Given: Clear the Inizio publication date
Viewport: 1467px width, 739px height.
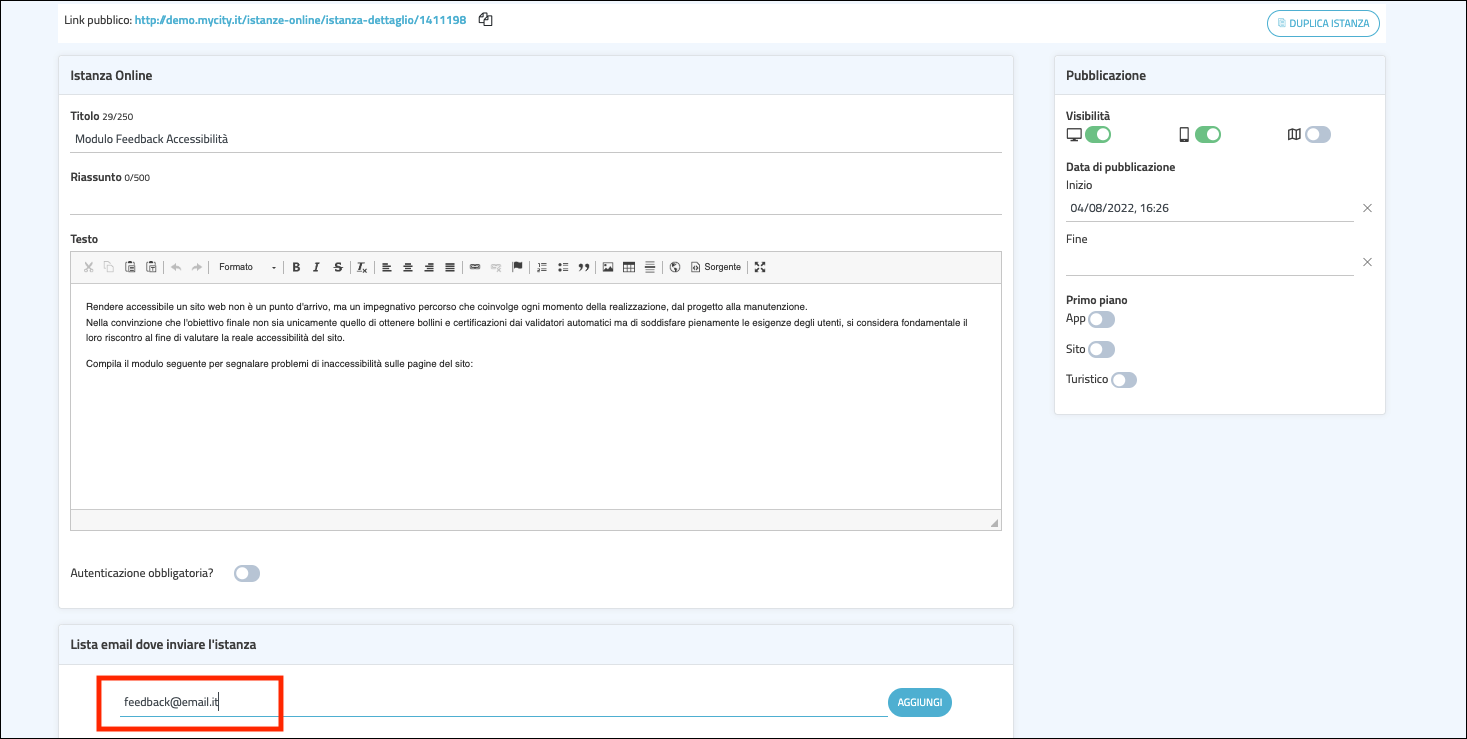Looking at the screenshot, I should coord(1367,208).
